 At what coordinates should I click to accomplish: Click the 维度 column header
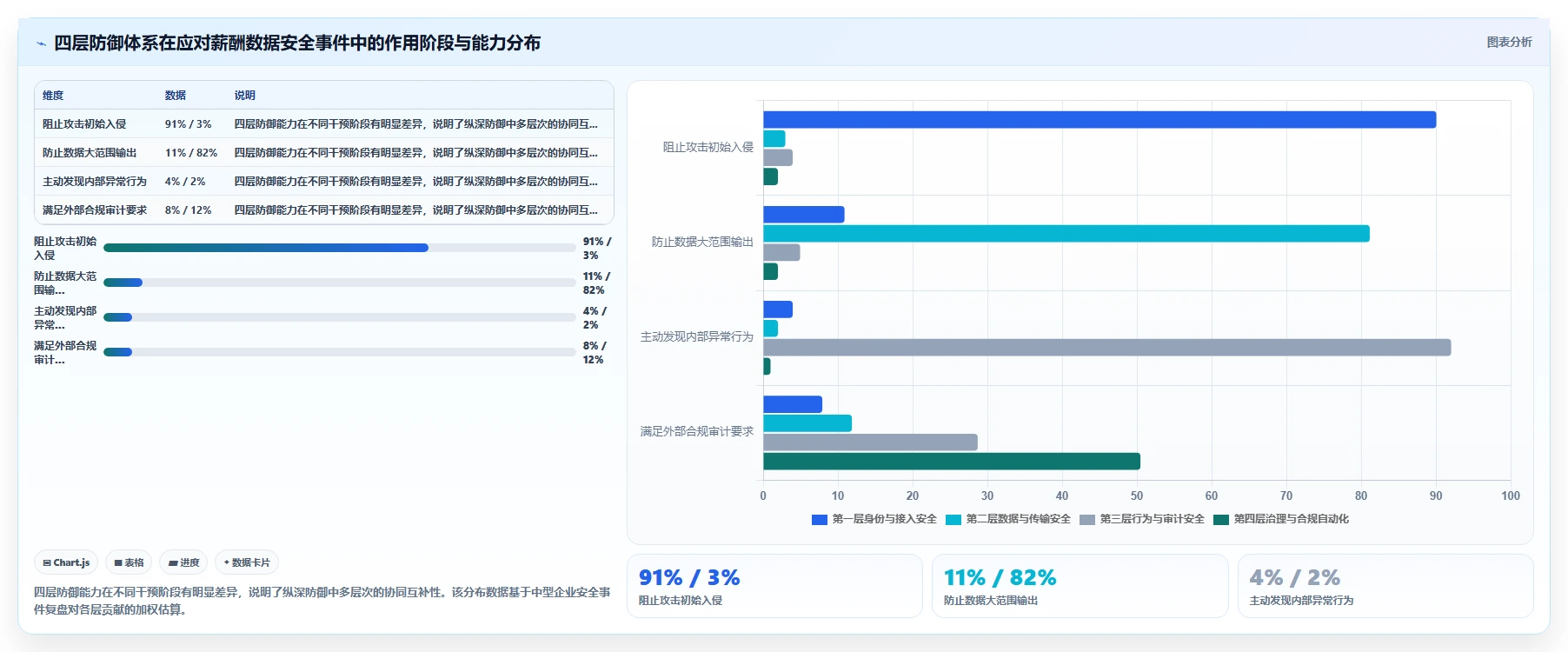click(x=53, y=96)
